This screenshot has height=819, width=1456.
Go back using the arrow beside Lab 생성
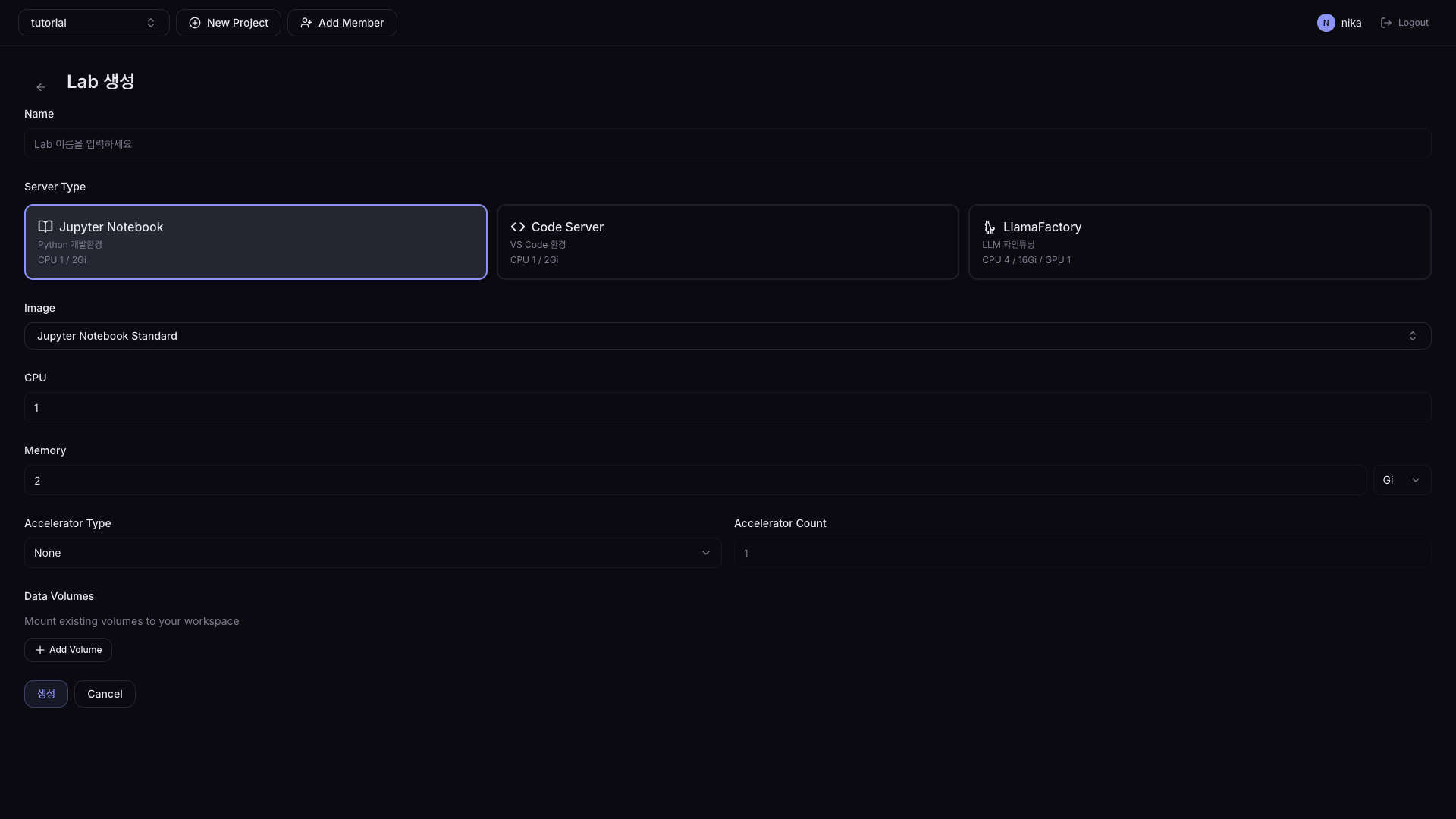pyautogui.click(x=41, y=87)
